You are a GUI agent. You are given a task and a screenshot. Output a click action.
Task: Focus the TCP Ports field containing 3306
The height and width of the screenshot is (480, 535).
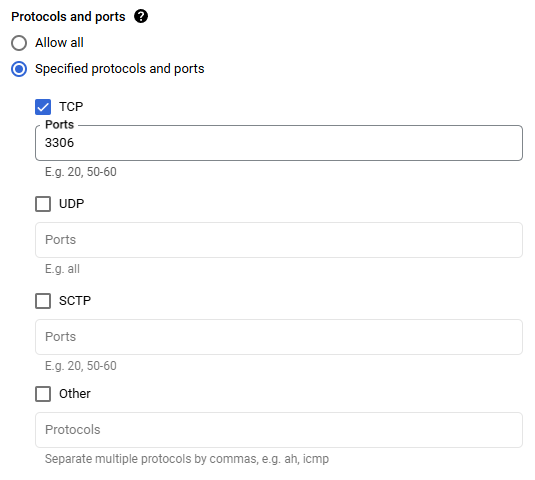(279, 143)
